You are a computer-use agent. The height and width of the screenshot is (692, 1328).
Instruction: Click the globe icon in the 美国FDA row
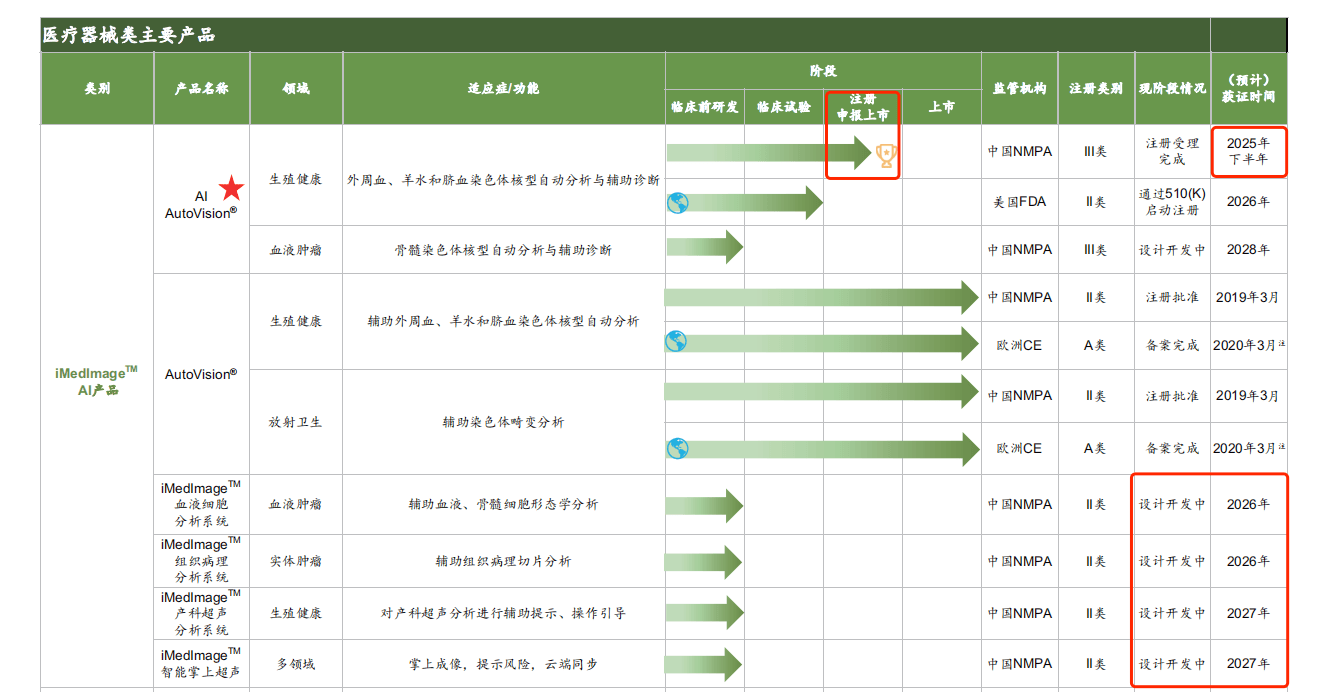tap(678, 203)
